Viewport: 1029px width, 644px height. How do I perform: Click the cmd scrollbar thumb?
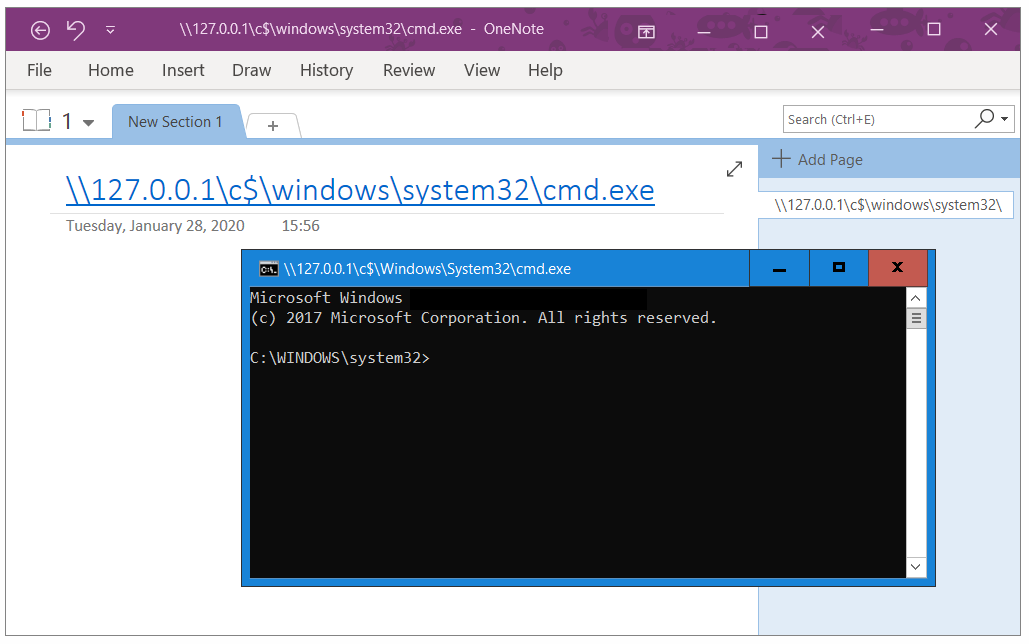pos(916,319)
